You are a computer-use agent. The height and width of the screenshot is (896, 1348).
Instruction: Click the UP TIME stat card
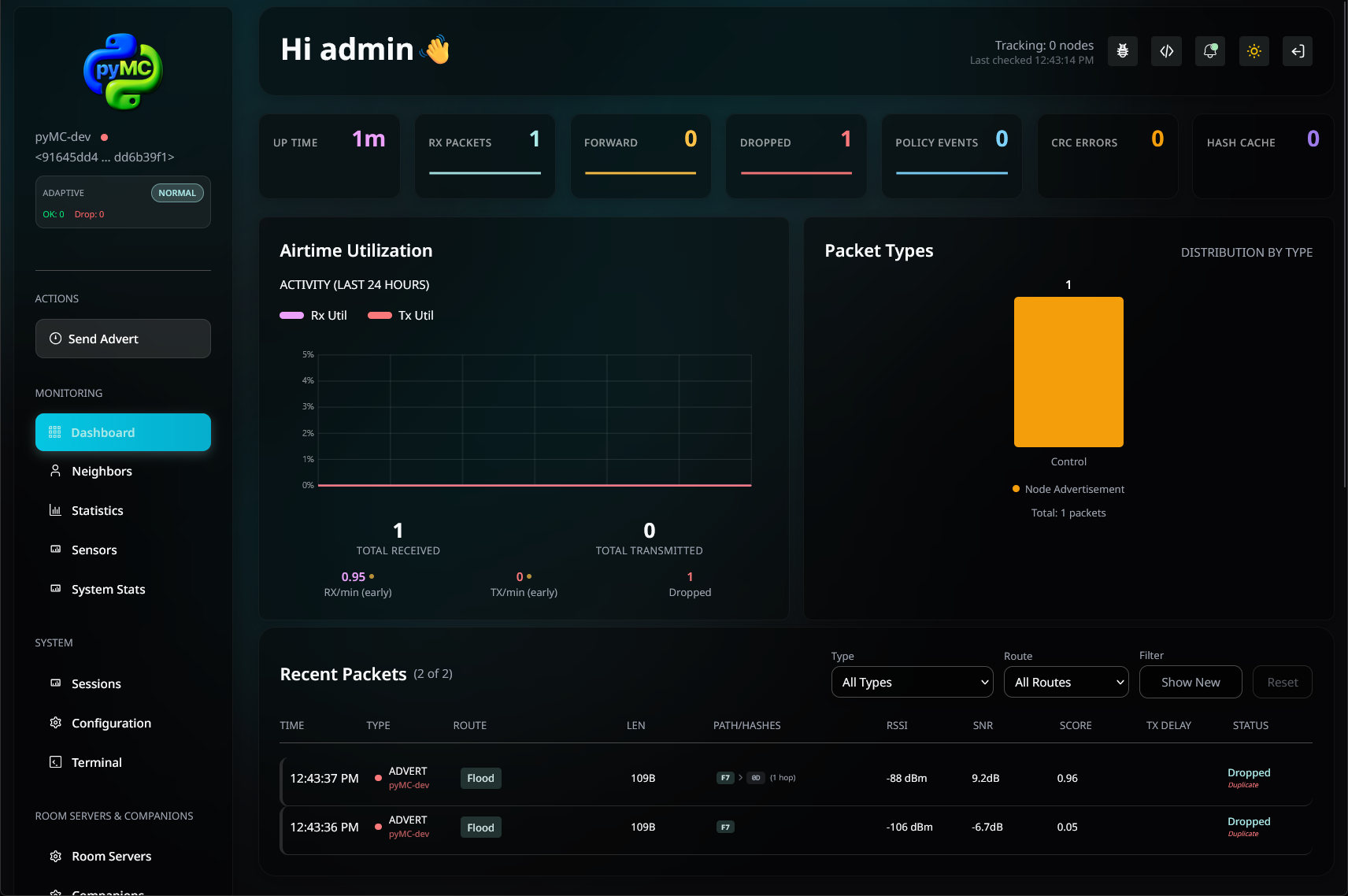pos(329,156)
